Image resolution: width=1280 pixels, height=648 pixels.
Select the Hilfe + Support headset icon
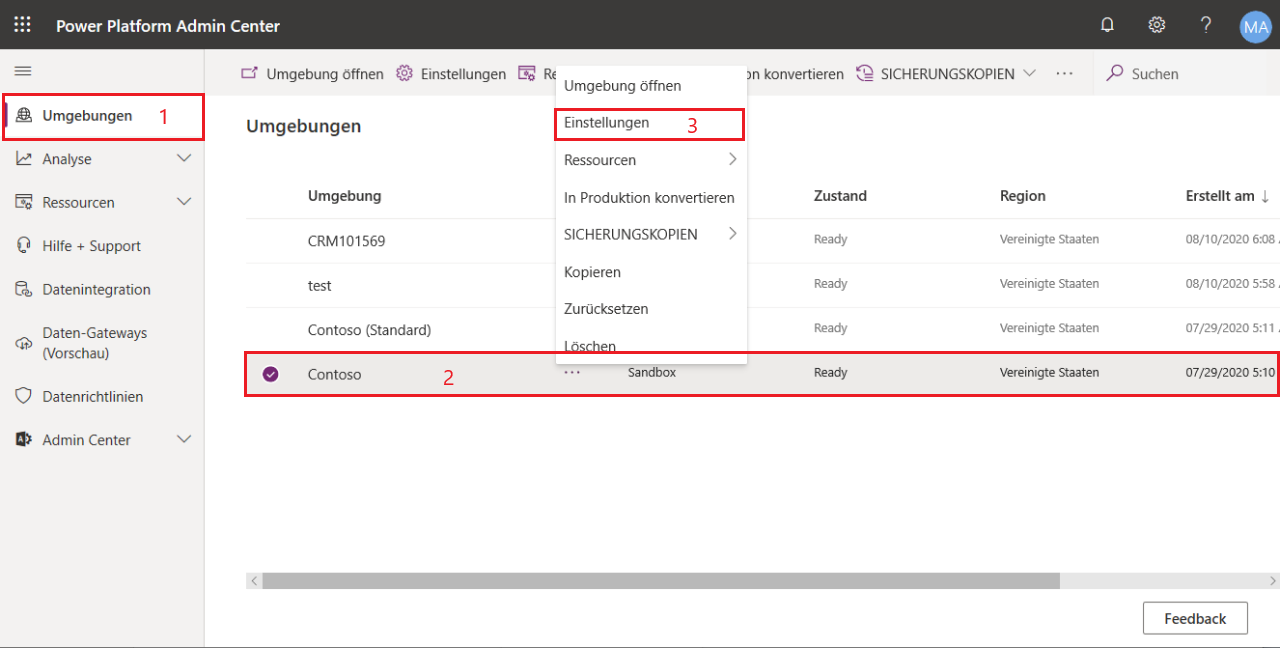point(24,246)
